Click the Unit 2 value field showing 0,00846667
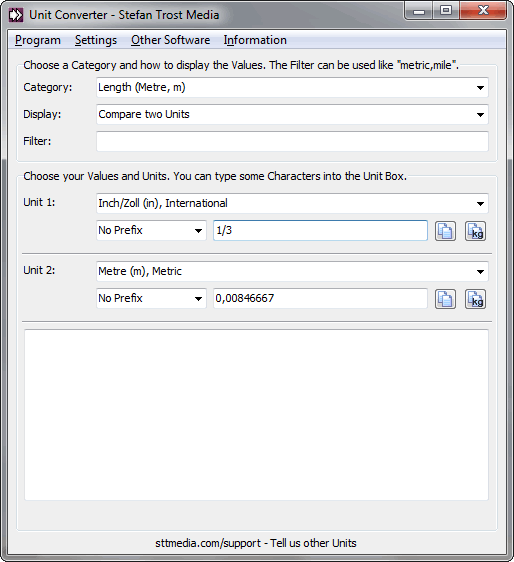 (x=320, y=298)
